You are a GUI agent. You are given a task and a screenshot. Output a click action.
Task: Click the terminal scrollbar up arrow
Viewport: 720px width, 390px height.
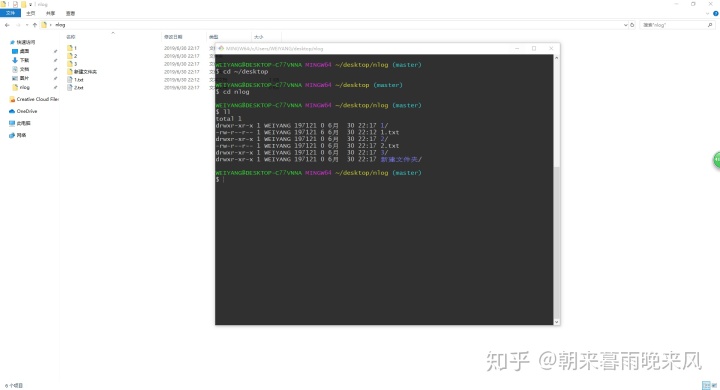[557, 58]
